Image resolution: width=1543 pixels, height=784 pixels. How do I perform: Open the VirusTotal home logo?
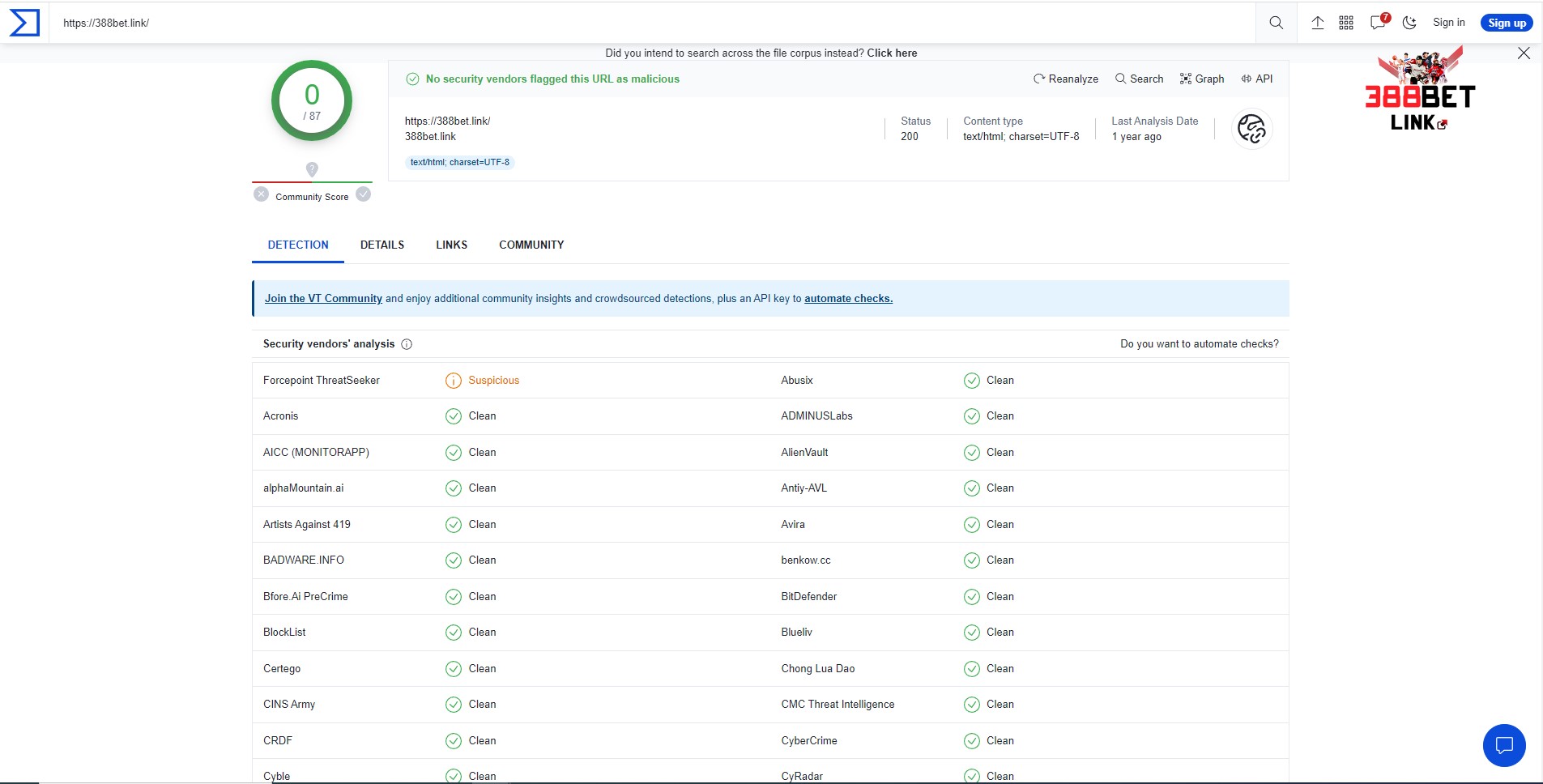click(24, 23)
